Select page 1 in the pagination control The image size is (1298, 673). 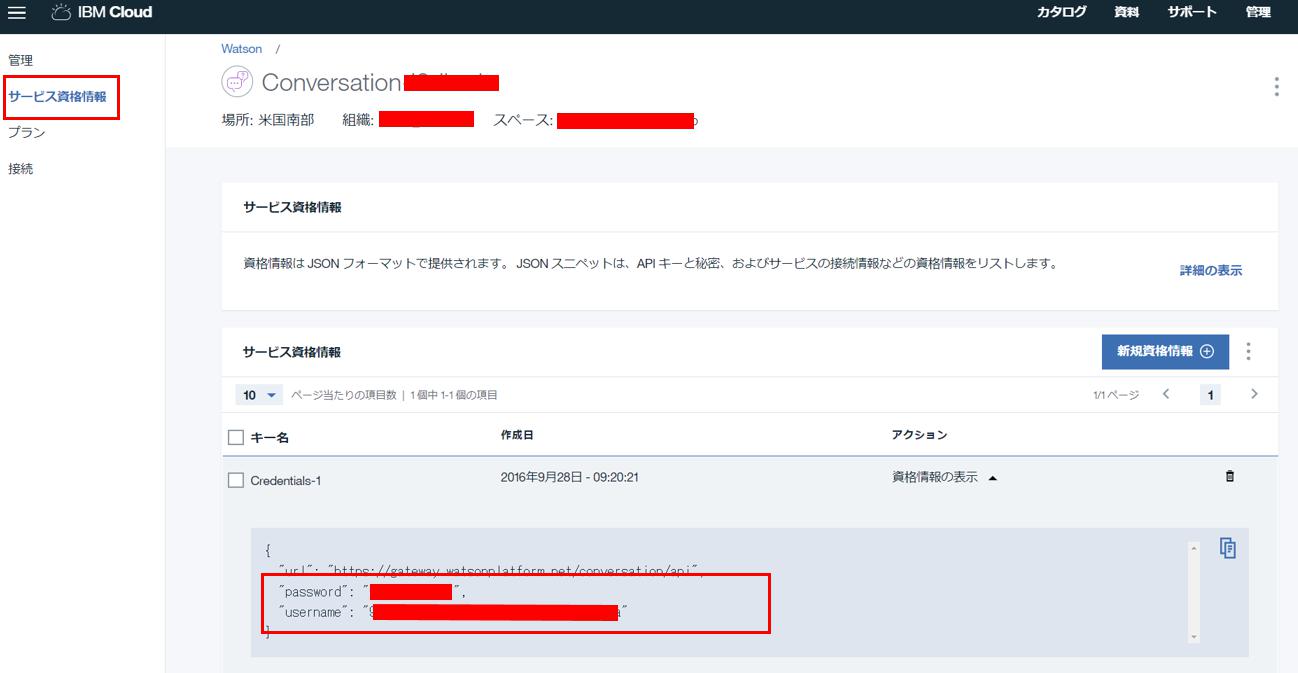coord(1210,394)
